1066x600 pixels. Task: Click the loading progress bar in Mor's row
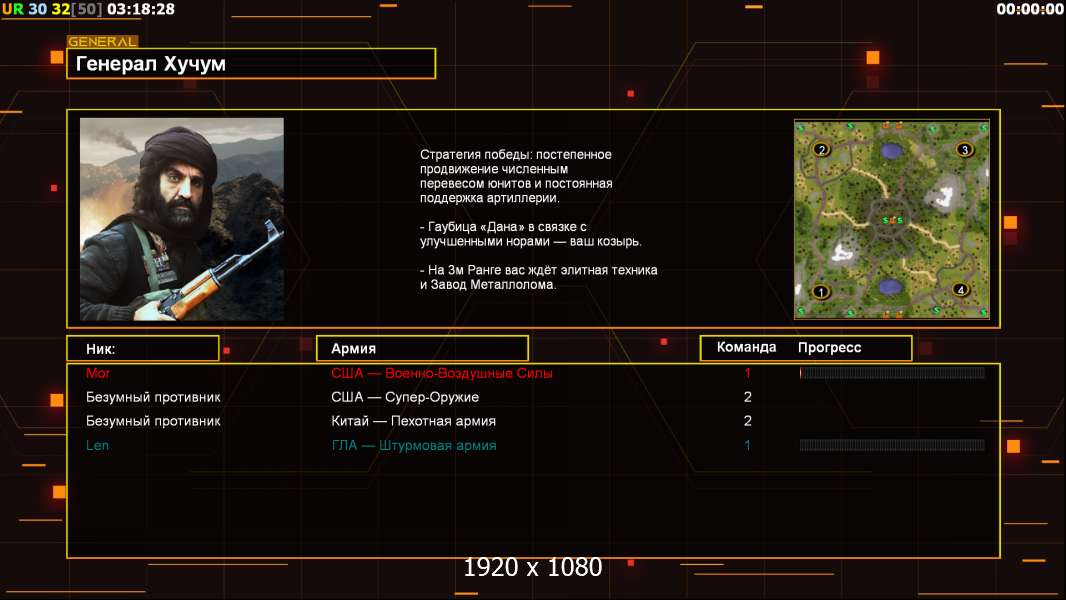click(x=892, y=372)
